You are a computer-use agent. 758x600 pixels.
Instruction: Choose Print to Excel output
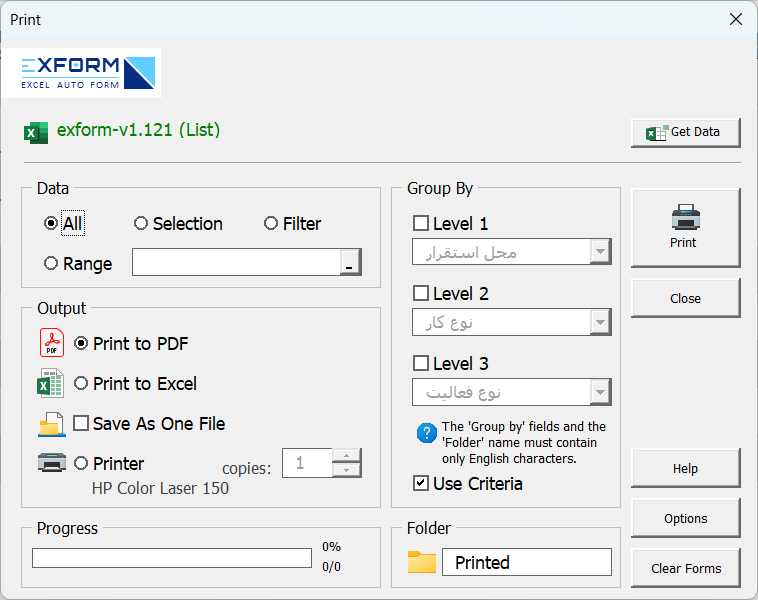click(x=81, y=383)
